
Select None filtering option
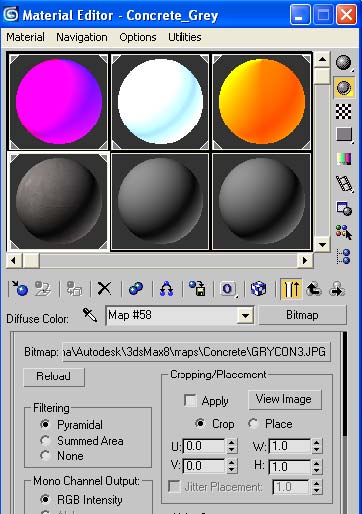click(45, 455)
